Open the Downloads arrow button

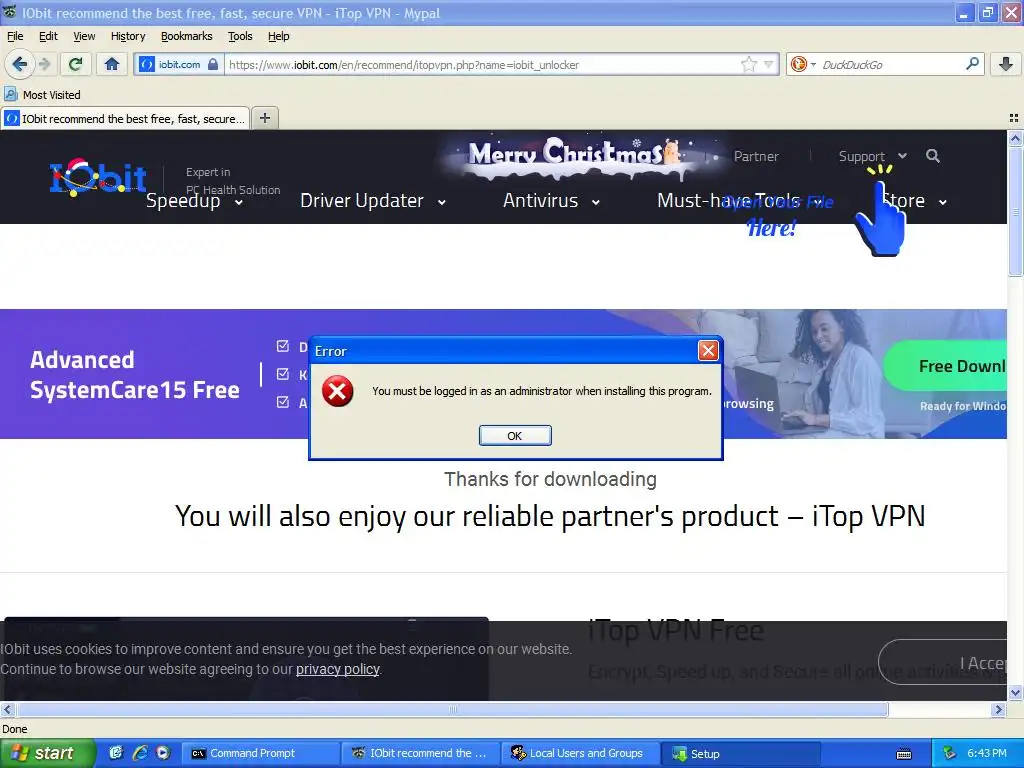click(x=1006, y=64)
